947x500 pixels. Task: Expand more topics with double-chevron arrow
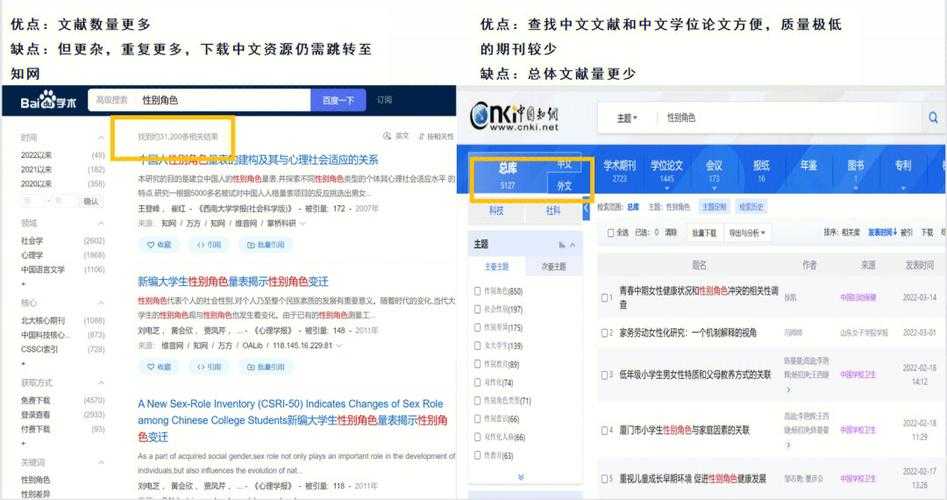[520, 478]
